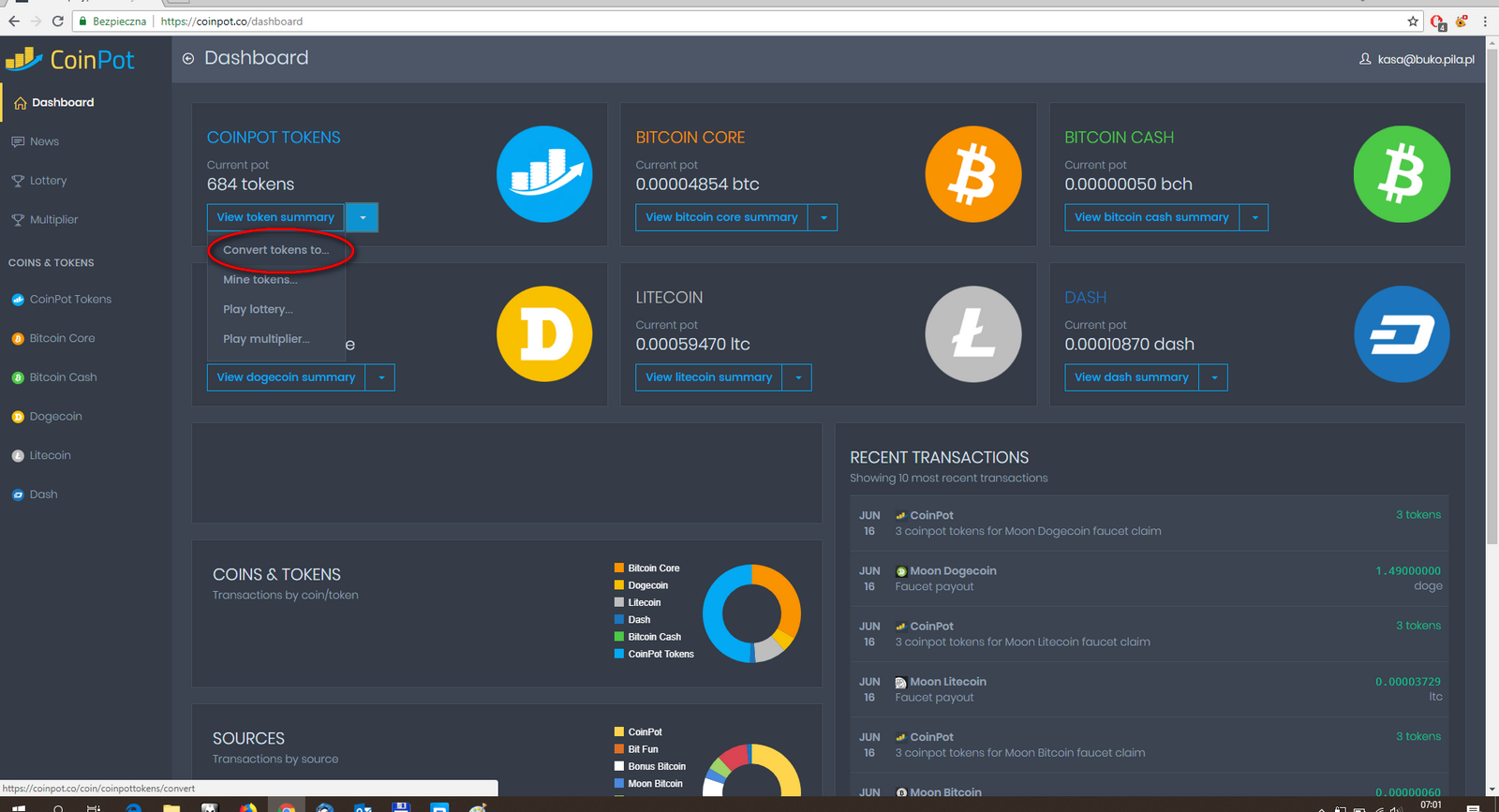Viewport: 1499px width, 812px height.
Task: Click the Moon Litecoin Faucet payout transaction
Action: coord(1150,689)
